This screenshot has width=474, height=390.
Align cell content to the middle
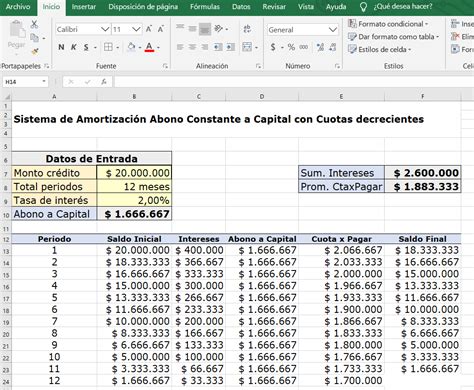[192, 29]
